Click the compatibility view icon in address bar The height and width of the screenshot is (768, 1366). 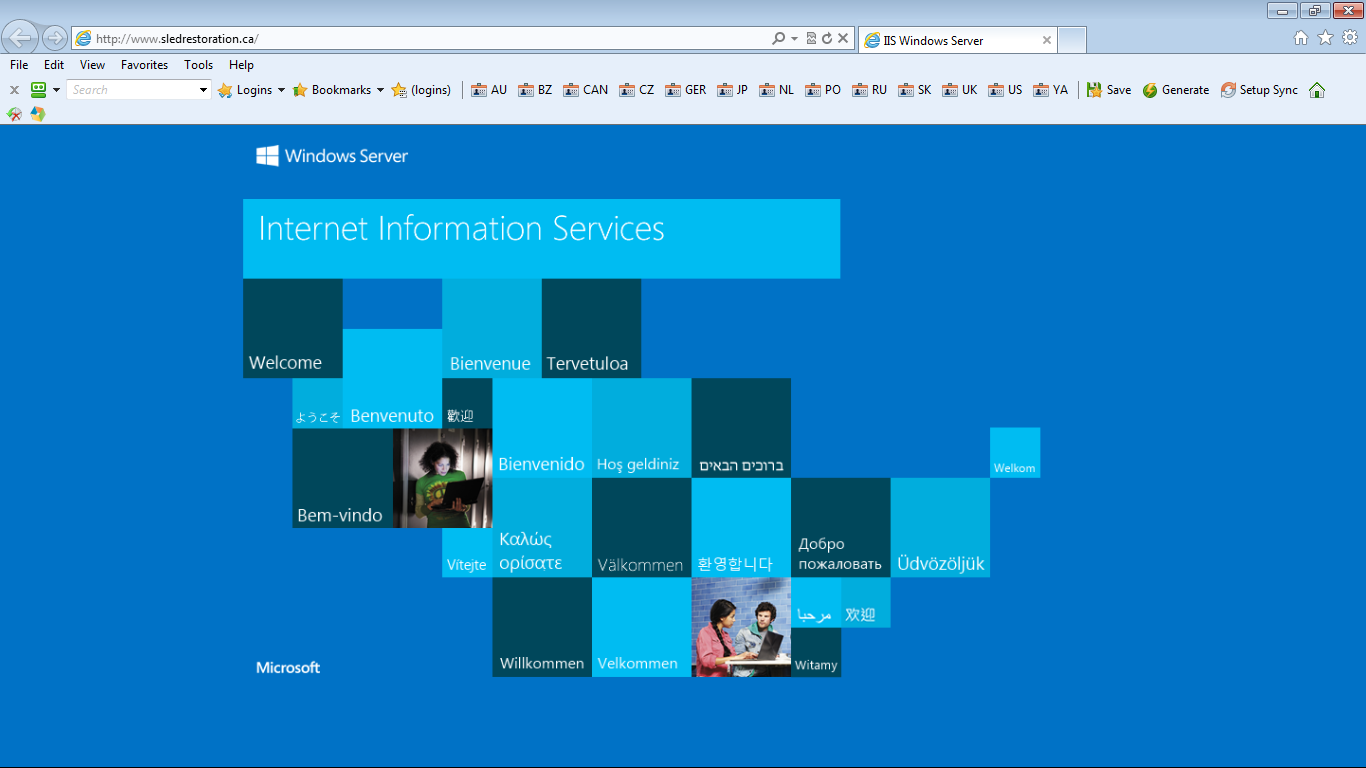811,39
